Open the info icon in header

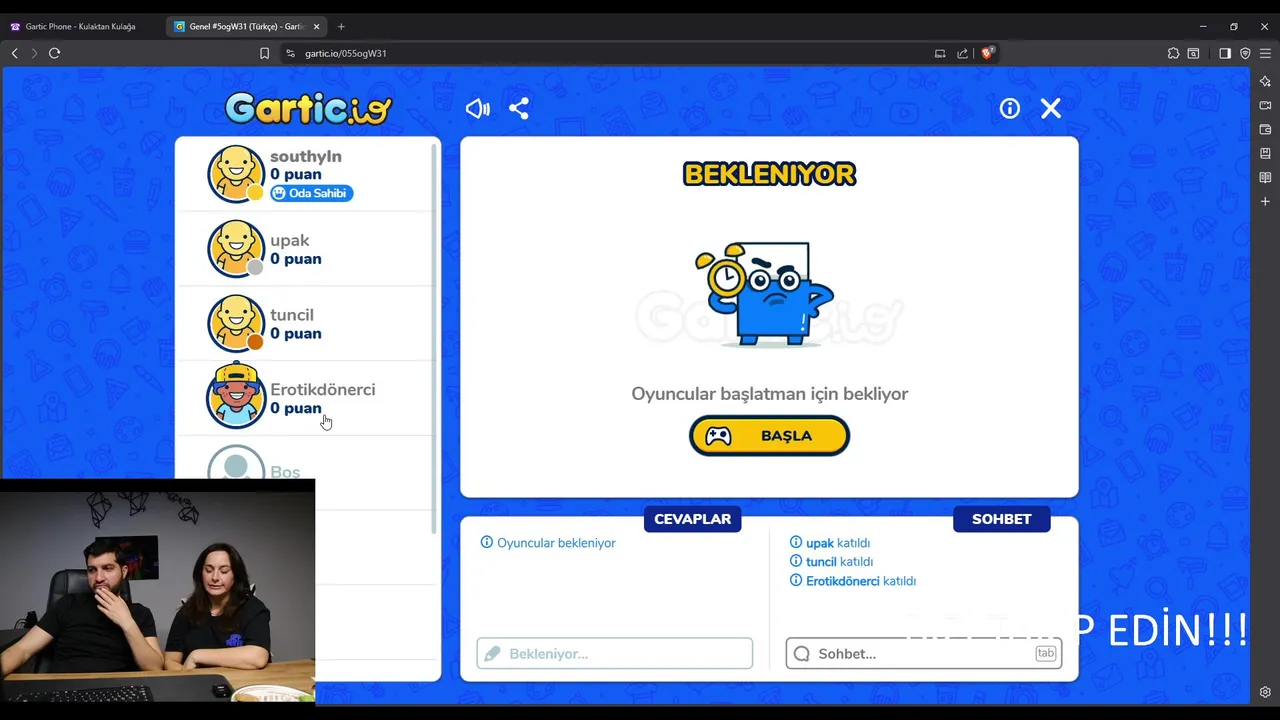(1010, 108)
